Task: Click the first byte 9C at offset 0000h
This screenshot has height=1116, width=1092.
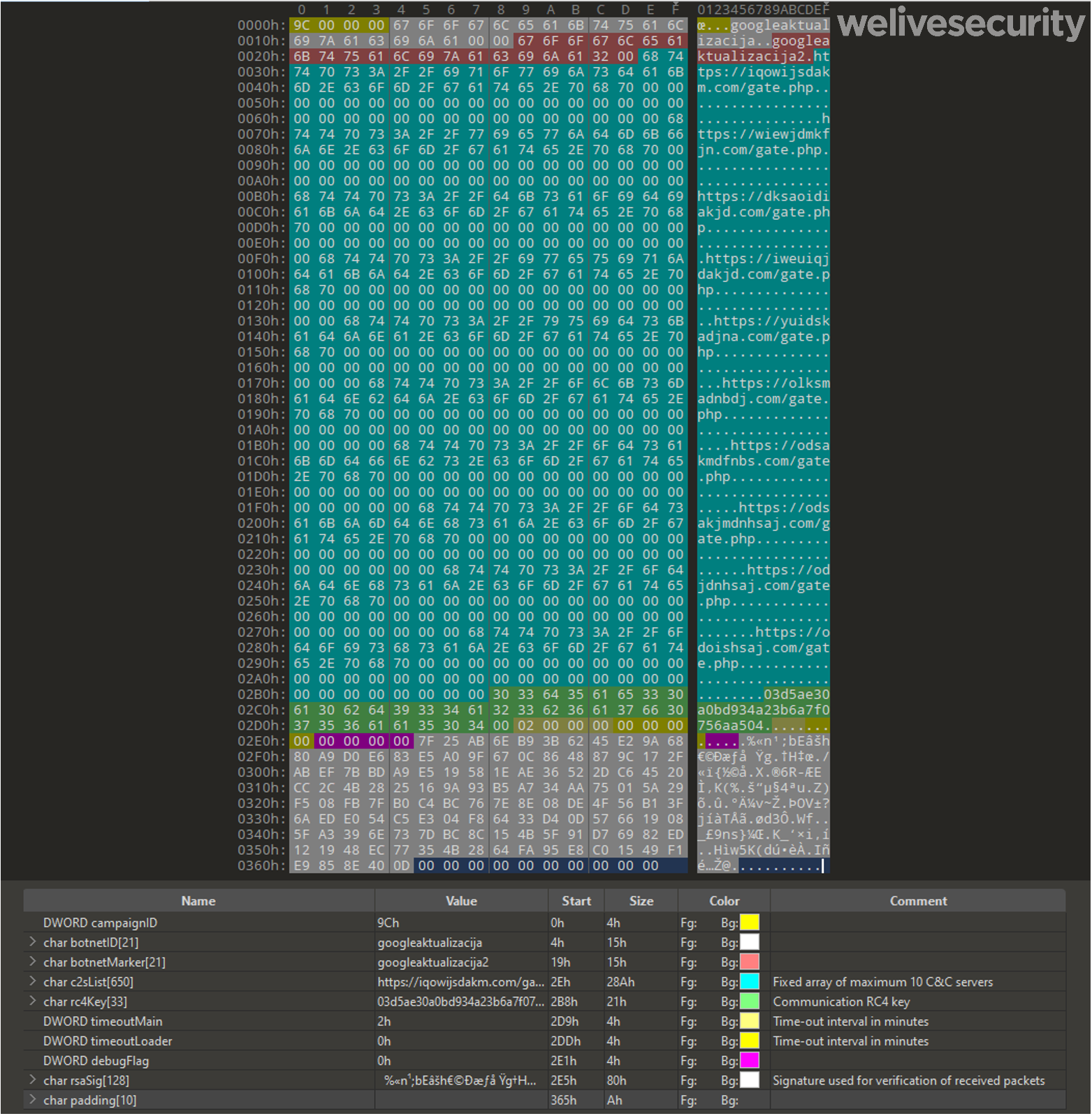Action: [301, 25]
